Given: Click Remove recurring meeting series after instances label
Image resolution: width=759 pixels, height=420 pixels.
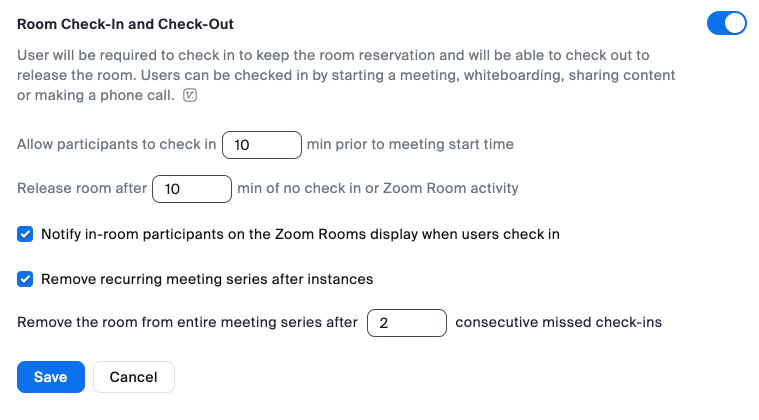Looking at the screenshot, I should [207, 279].
